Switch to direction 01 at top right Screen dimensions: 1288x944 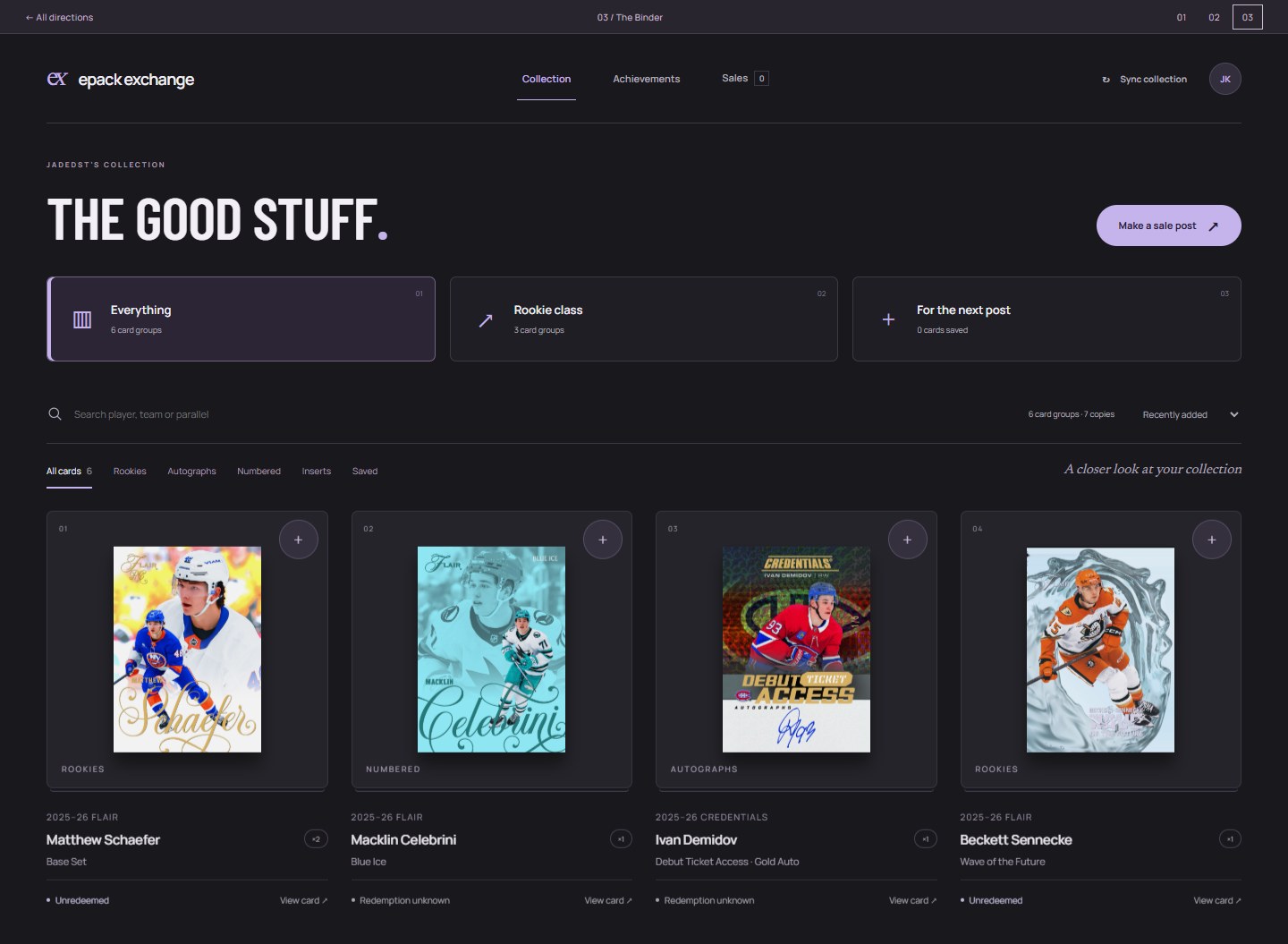pos(1182,17)
